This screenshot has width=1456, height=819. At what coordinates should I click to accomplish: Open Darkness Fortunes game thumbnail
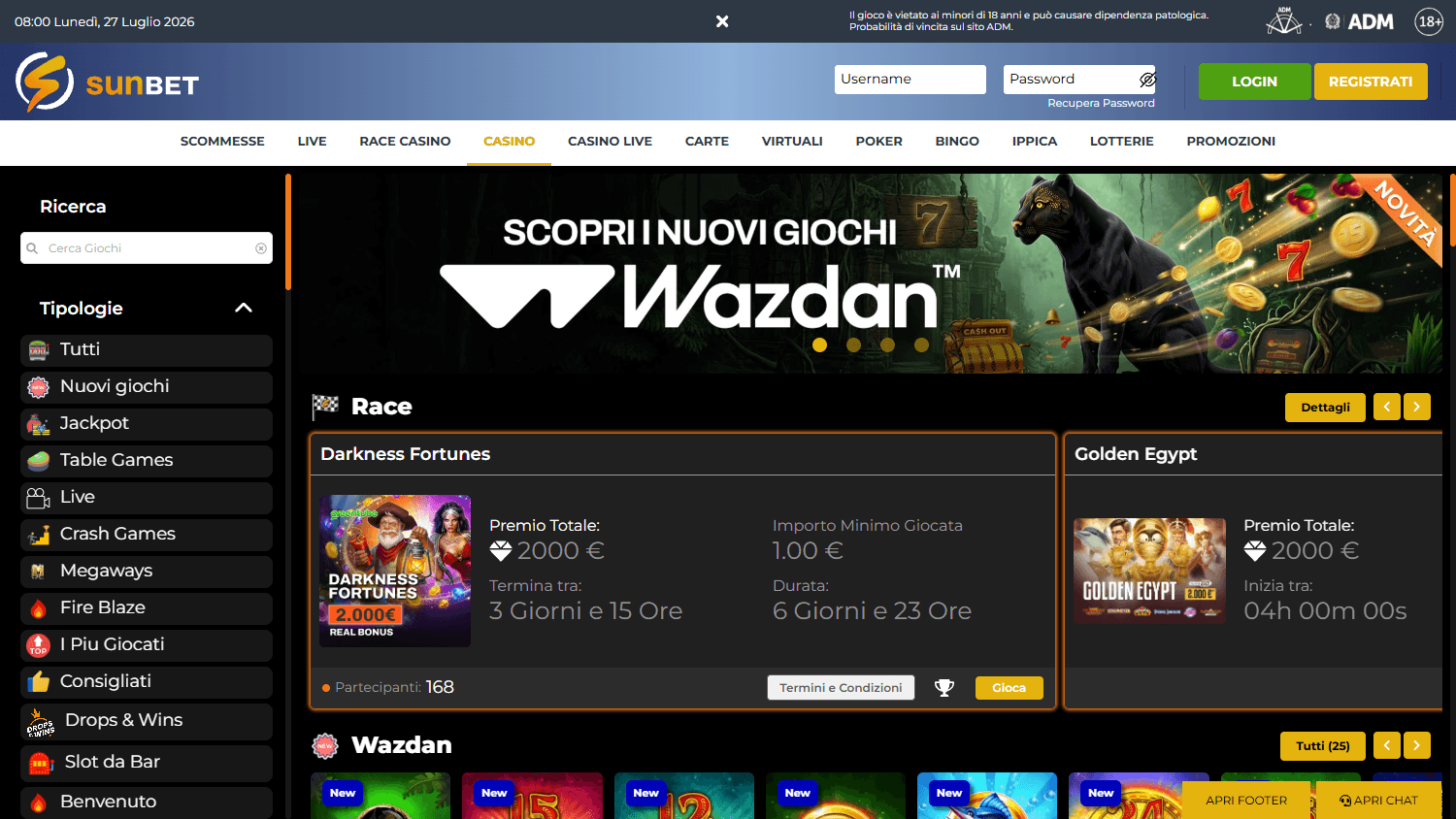click(395, 571)
